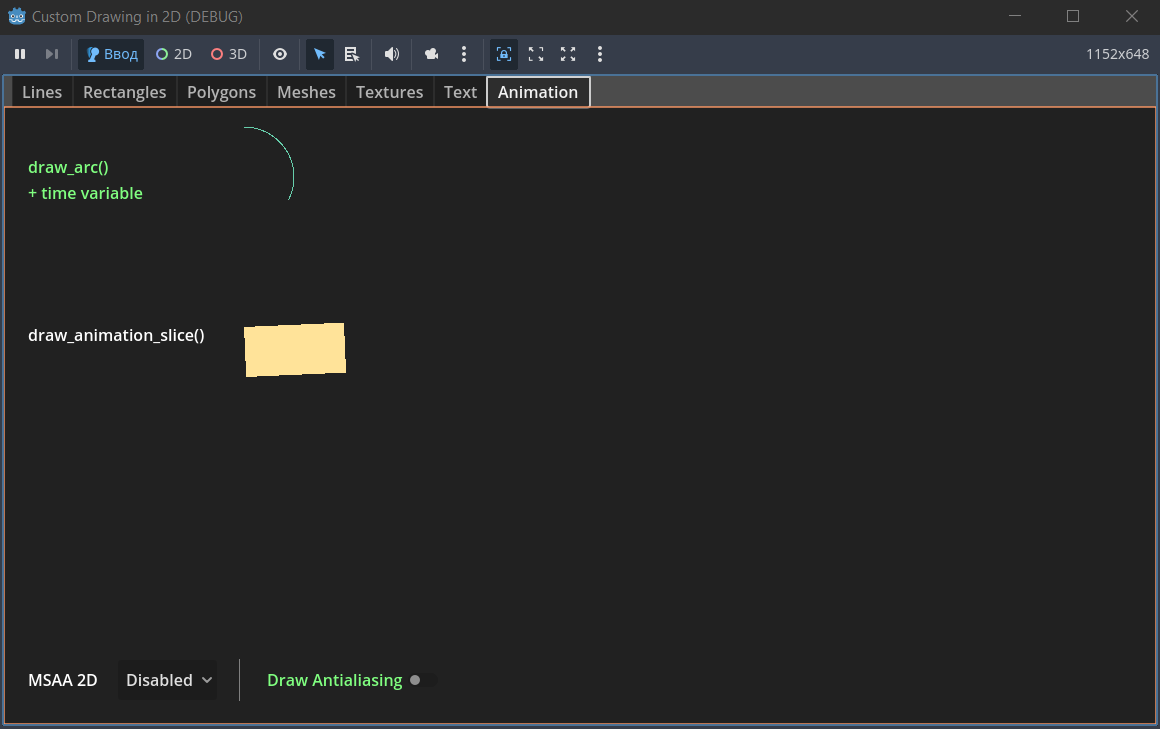Click the yellow animated rectangle
1160x729 pixels.
(x=294, y=350)
